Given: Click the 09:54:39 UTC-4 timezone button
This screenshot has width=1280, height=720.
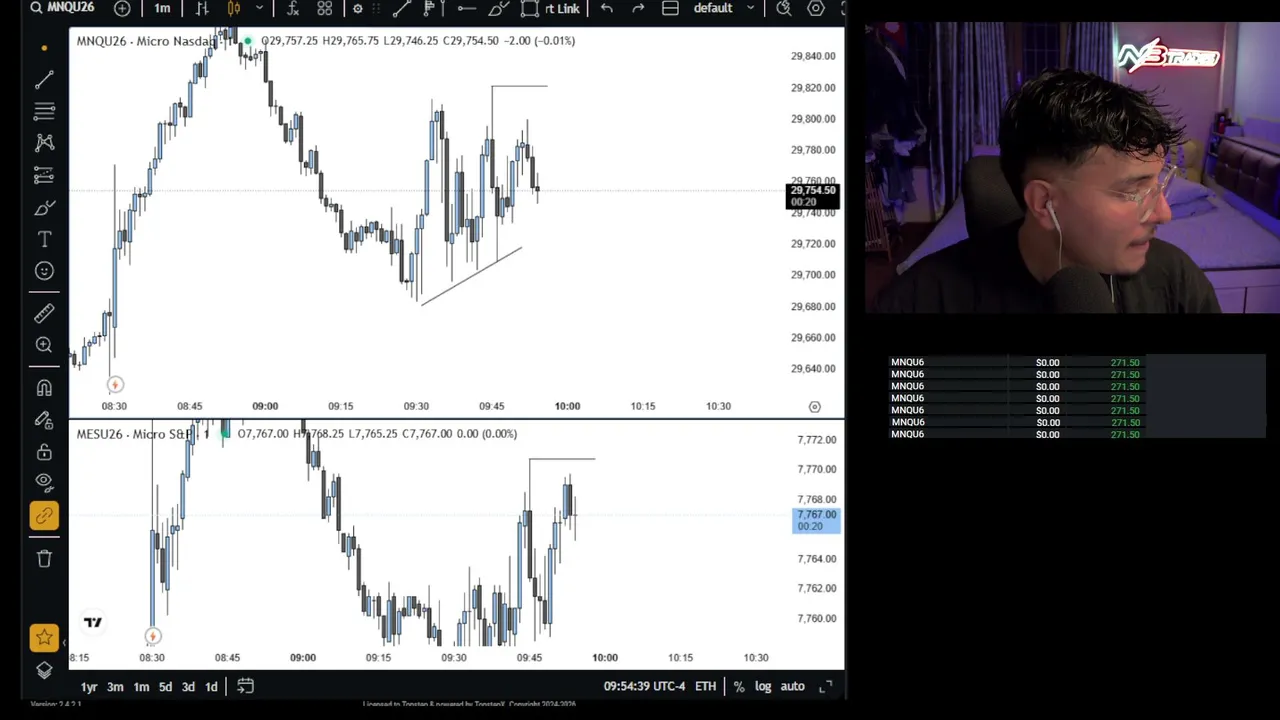Looking at the screenshot, I should 644,686.
